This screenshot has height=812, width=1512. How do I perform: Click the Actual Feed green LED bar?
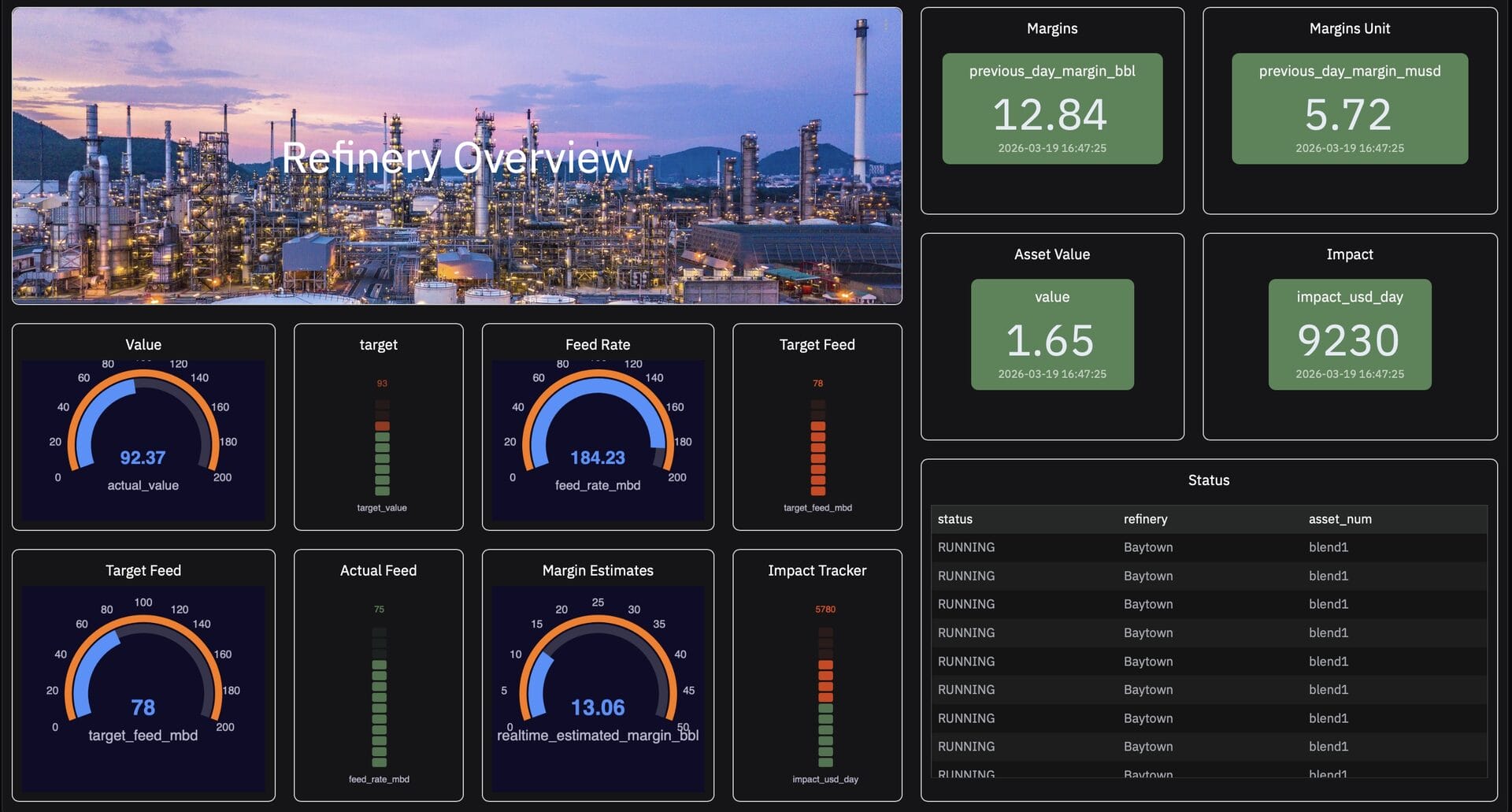click(x=379, y=697)
